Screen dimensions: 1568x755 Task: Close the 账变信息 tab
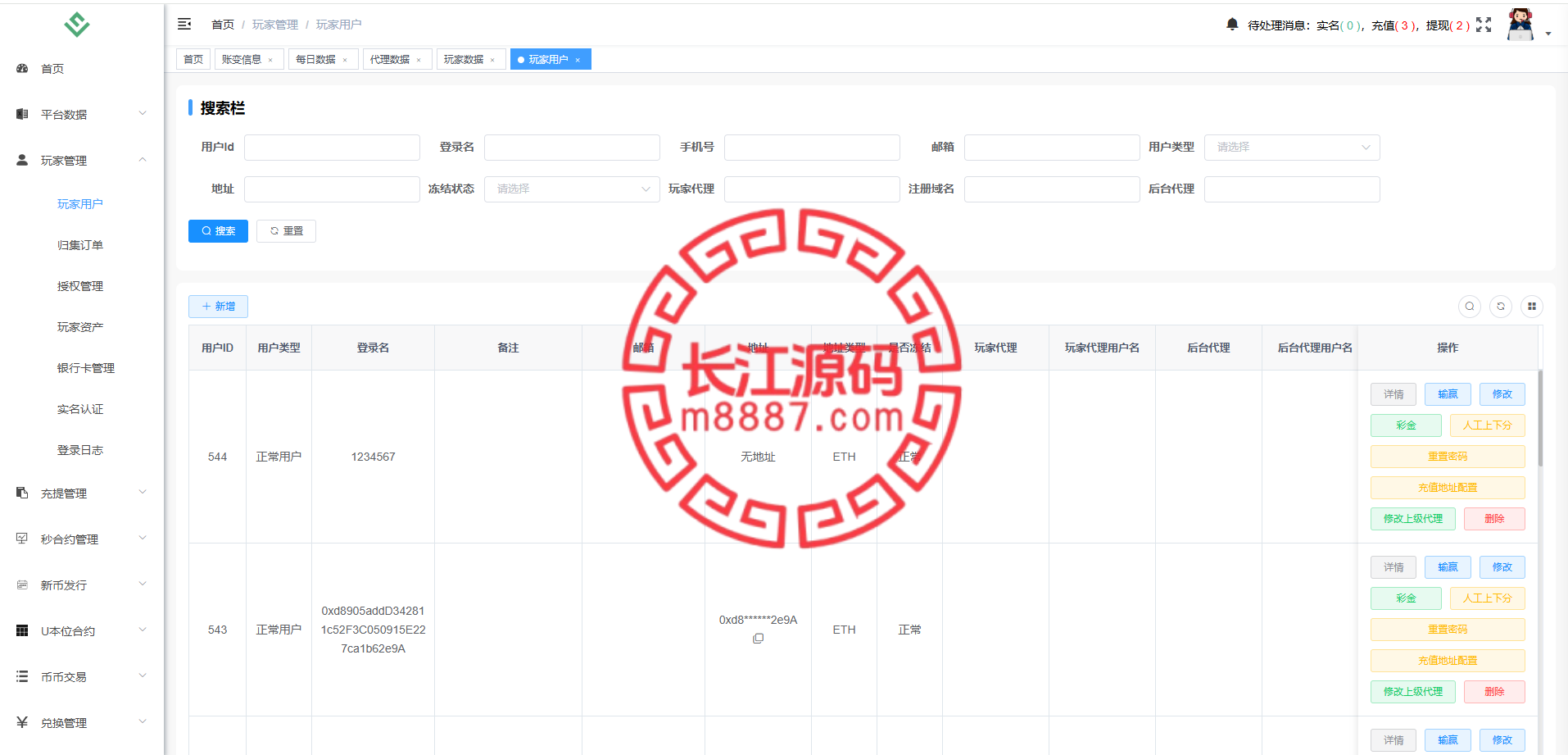pyautogui.click(x=270, y=60)
